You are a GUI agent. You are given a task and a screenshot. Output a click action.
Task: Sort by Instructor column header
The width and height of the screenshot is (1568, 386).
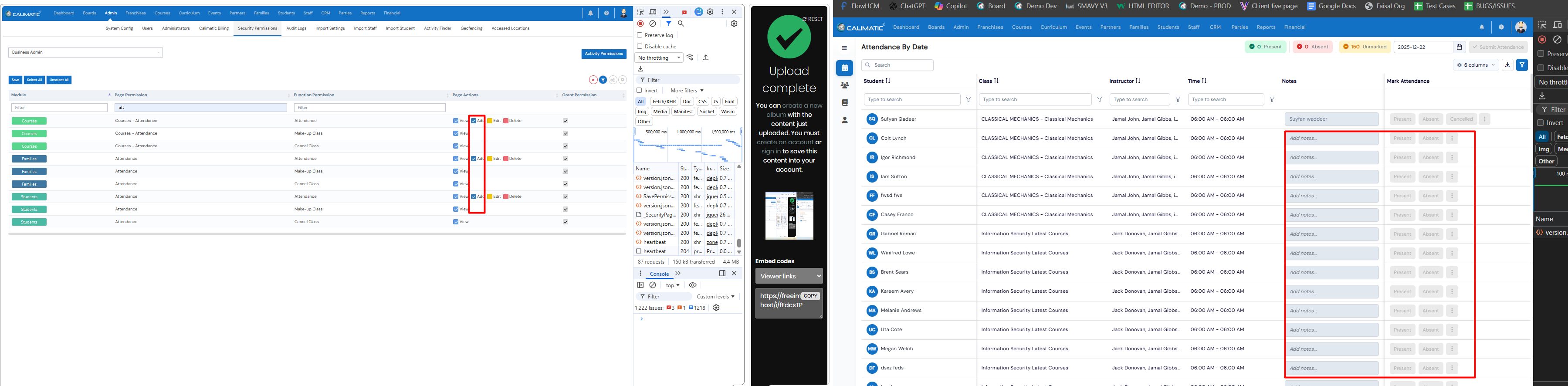tap(1125, 81)
